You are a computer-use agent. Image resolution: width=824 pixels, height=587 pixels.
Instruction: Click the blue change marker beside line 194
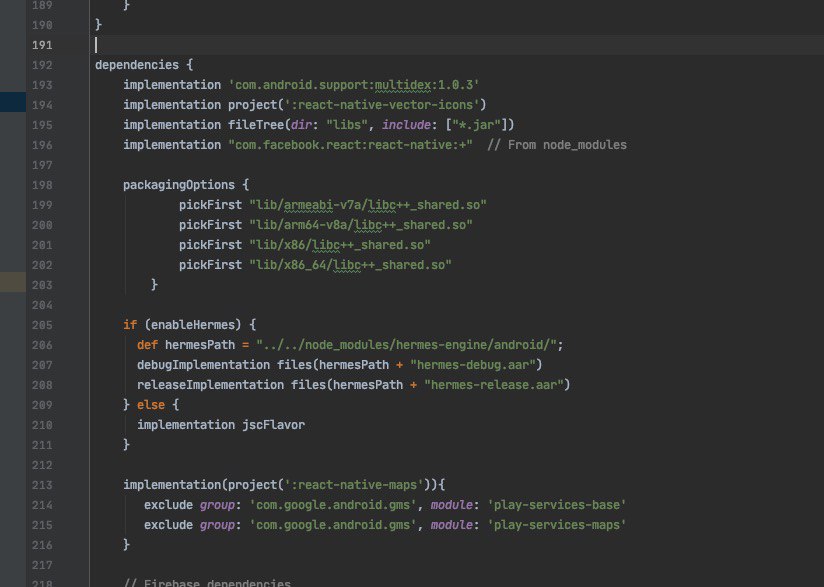click(x=13, y=102)
